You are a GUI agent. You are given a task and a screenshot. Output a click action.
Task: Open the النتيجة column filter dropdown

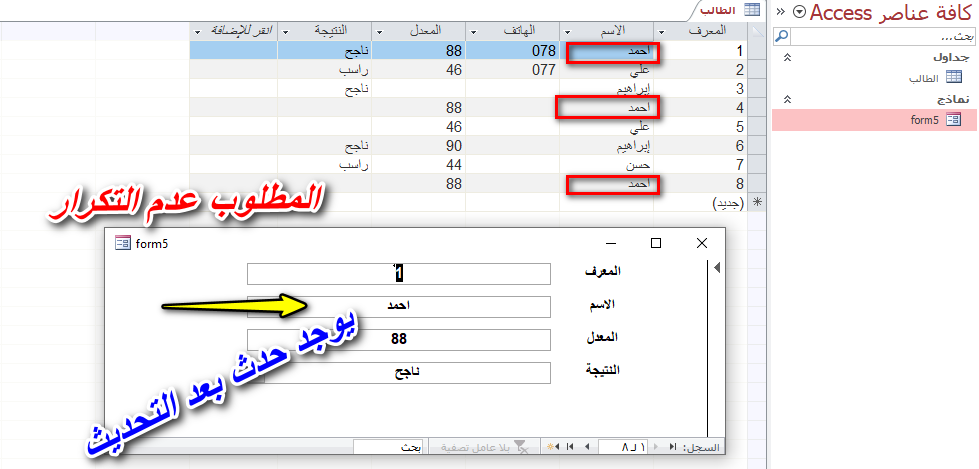tap(286, 32)
